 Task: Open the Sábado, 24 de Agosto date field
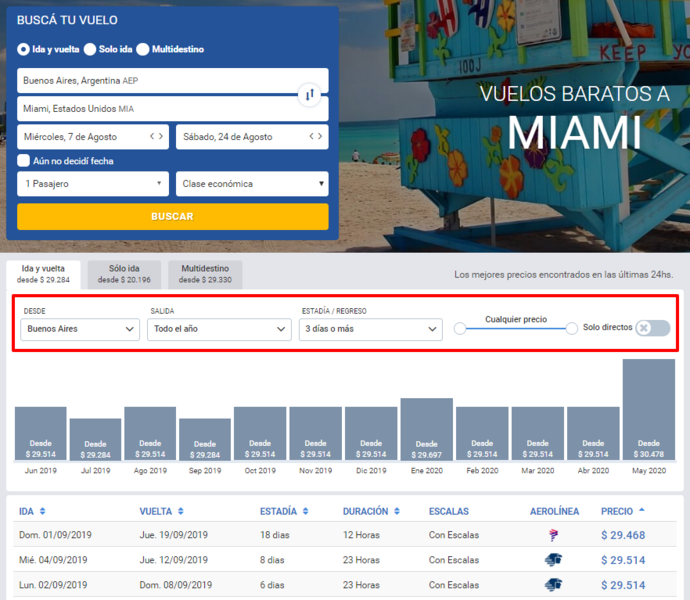(252, 137)
